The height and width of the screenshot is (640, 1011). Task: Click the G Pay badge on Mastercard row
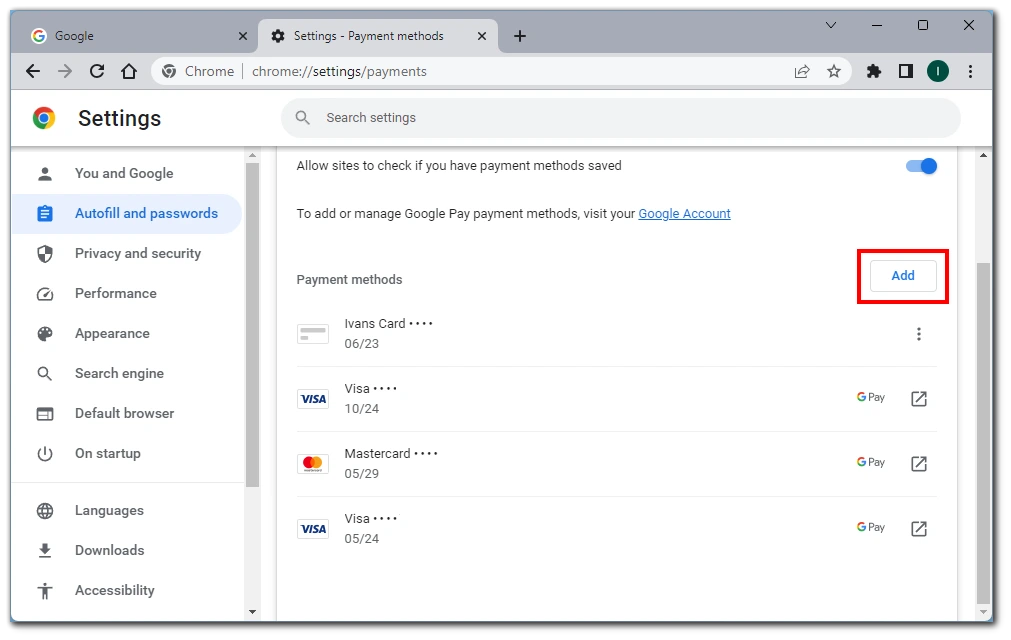[870, 462]
